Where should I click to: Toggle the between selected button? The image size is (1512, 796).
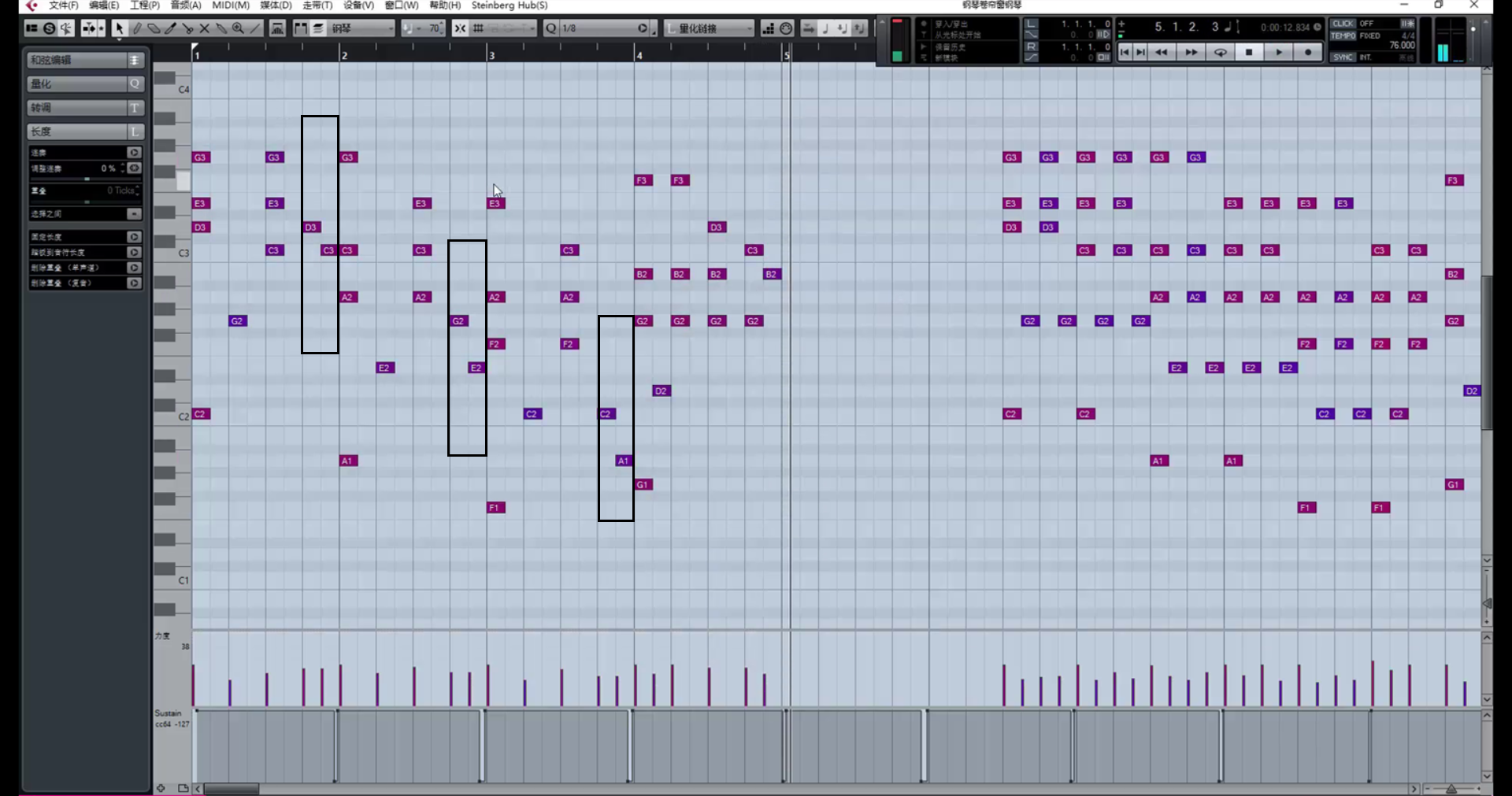click(134, 214)
